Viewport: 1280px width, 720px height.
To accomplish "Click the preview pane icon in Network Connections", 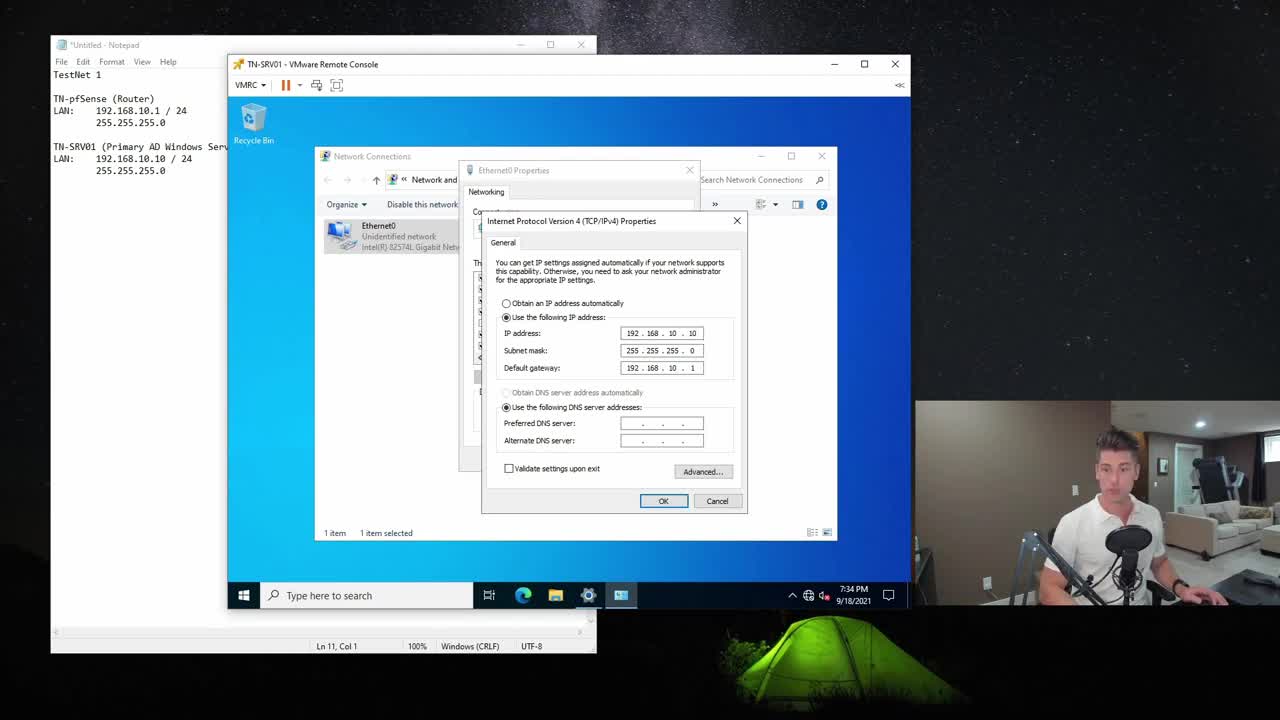I will point(797,204).
